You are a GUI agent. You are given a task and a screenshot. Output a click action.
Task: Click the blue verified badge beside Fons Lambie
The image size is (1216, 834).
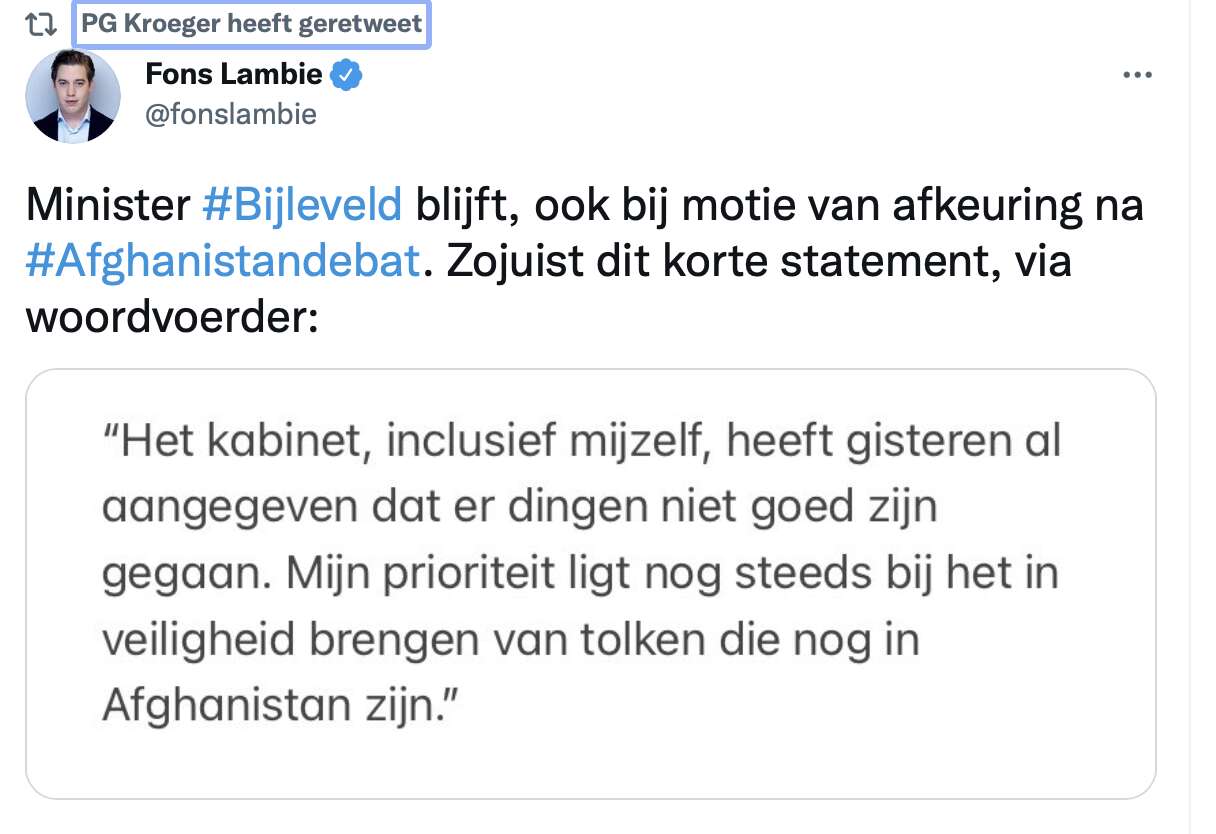[x=346, y=75]
